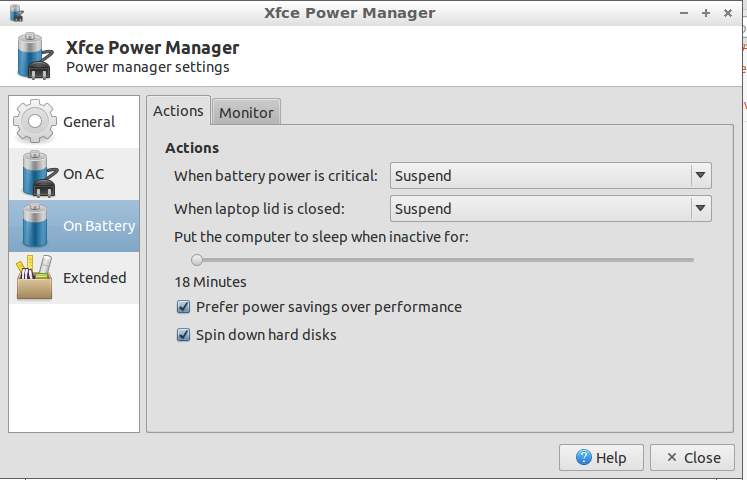Open the battery power critical dropdown

tap(551, 176)
